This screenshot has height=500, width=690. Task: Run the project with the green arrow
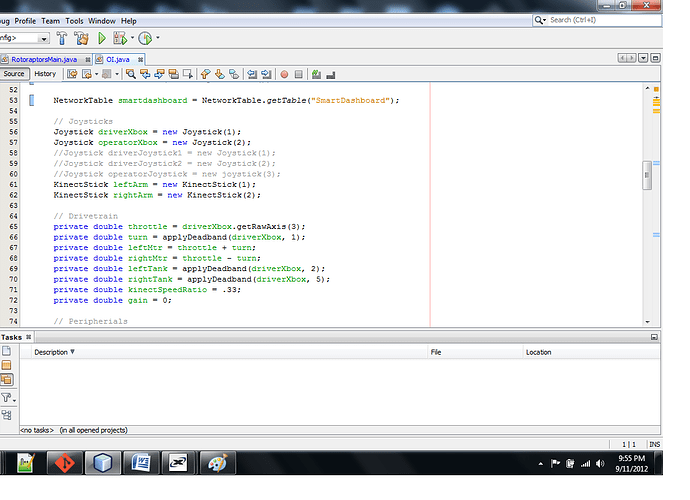pos(102,38)
